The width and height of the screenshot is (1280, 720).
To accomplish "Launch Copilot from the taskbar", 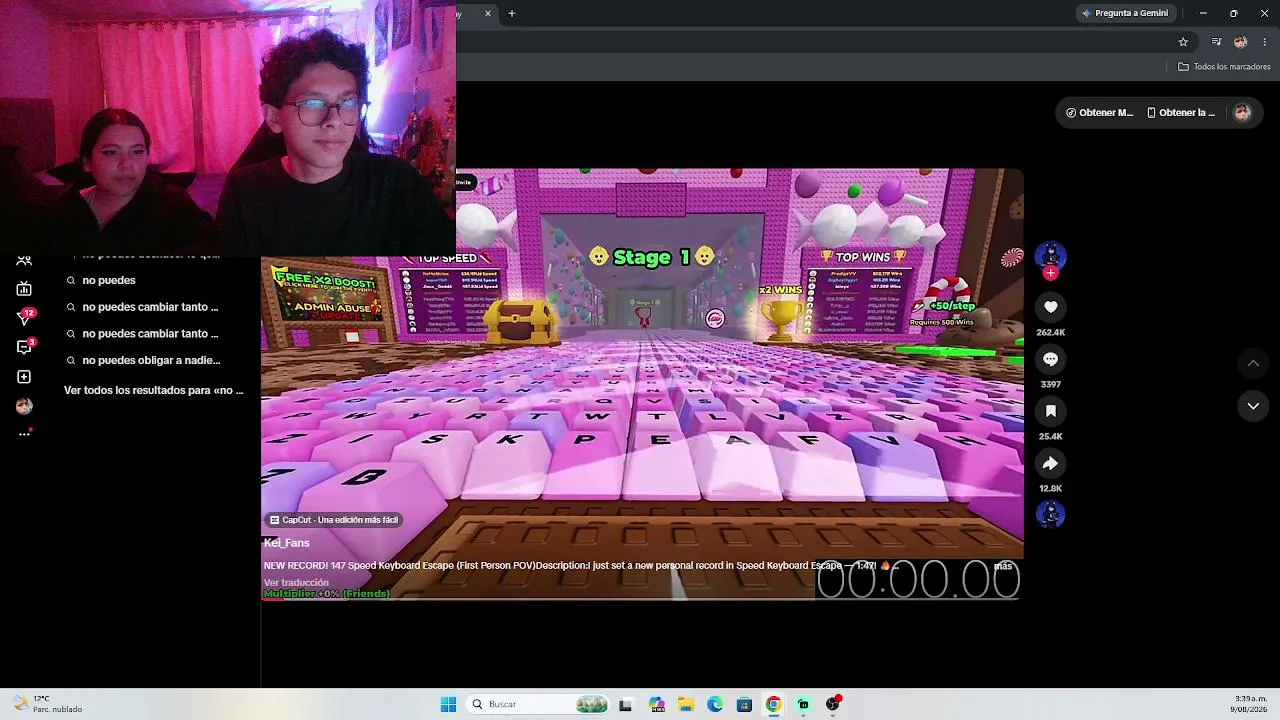I will click(x=656, y=704).
